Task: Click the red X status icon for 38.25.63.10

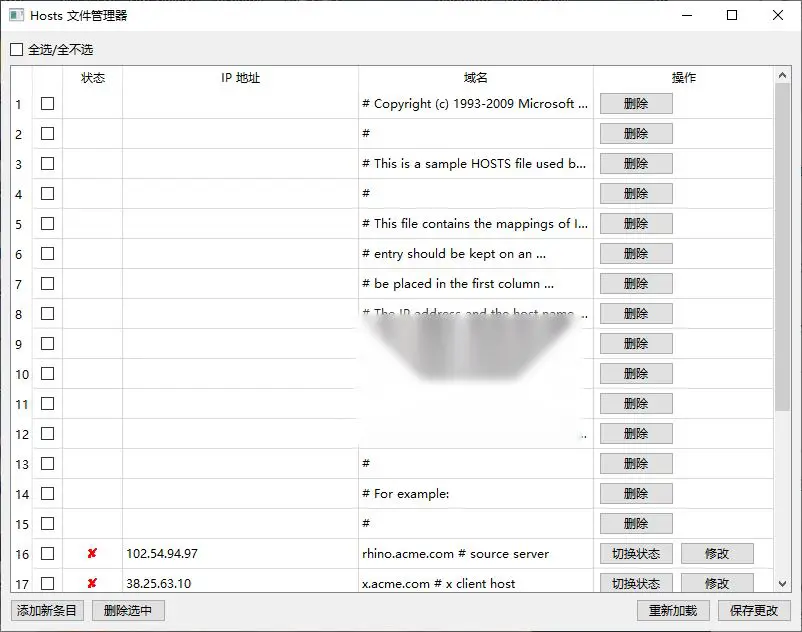Action: click(x=92, y=583)
